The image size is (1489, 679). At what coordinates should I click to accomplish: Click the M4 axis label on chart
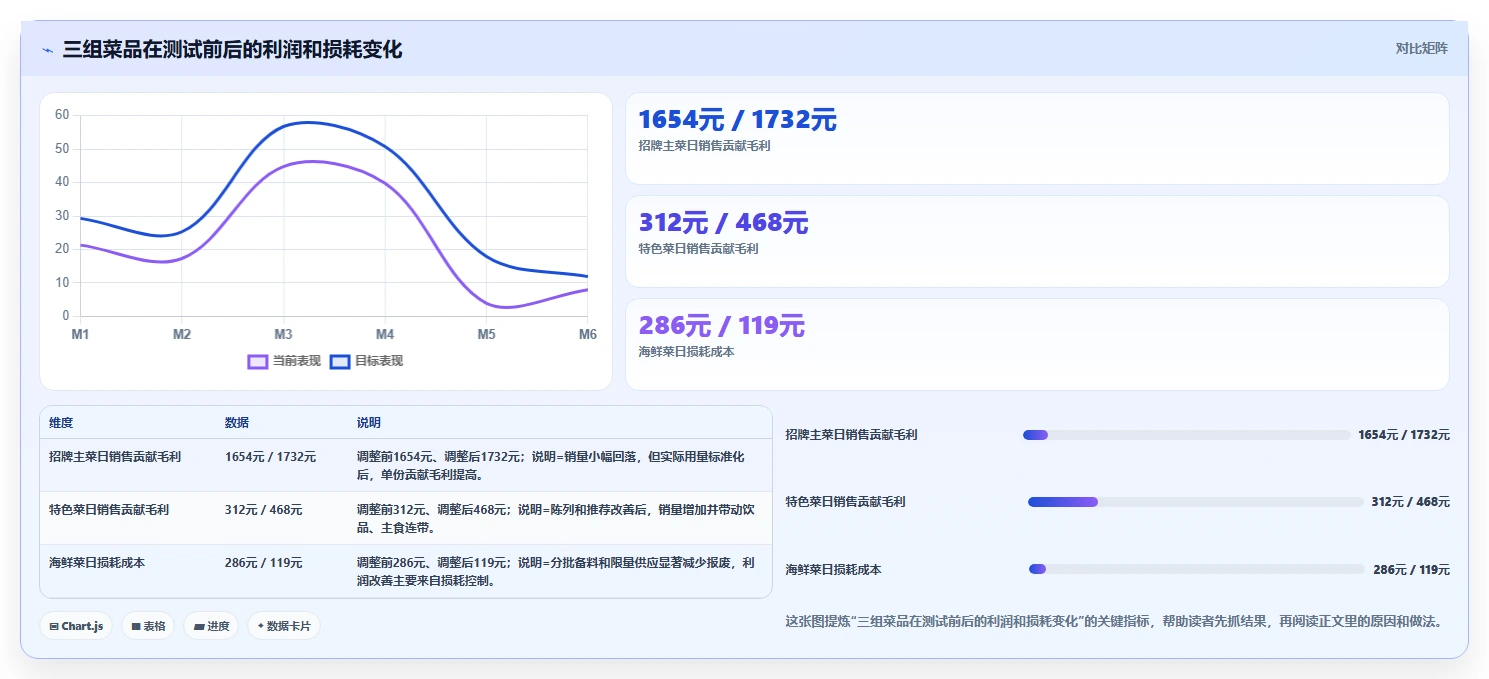click(385, 335)
